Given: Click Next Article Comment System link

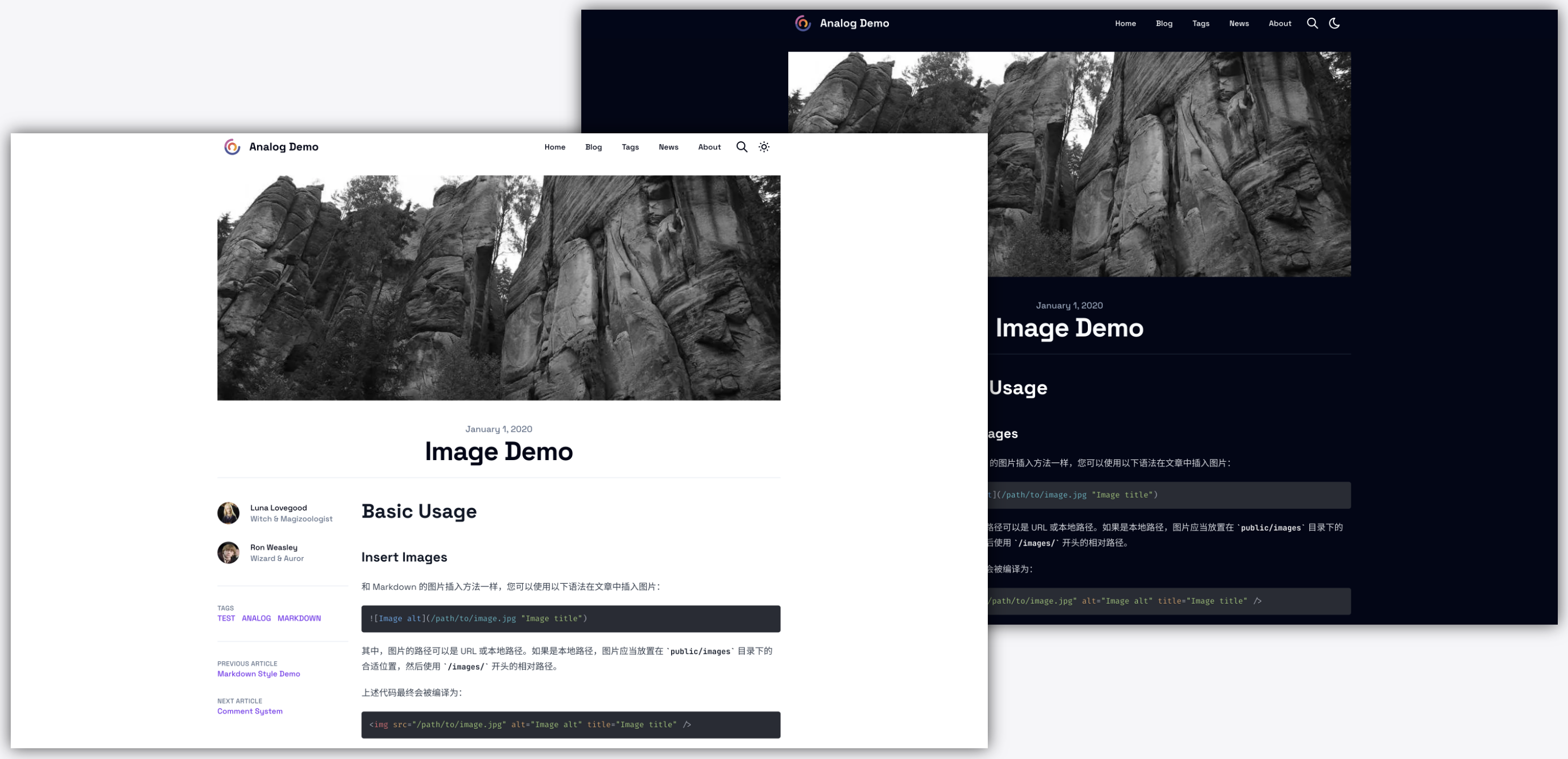Looking at the screenshot, I should tap(251, 711).
